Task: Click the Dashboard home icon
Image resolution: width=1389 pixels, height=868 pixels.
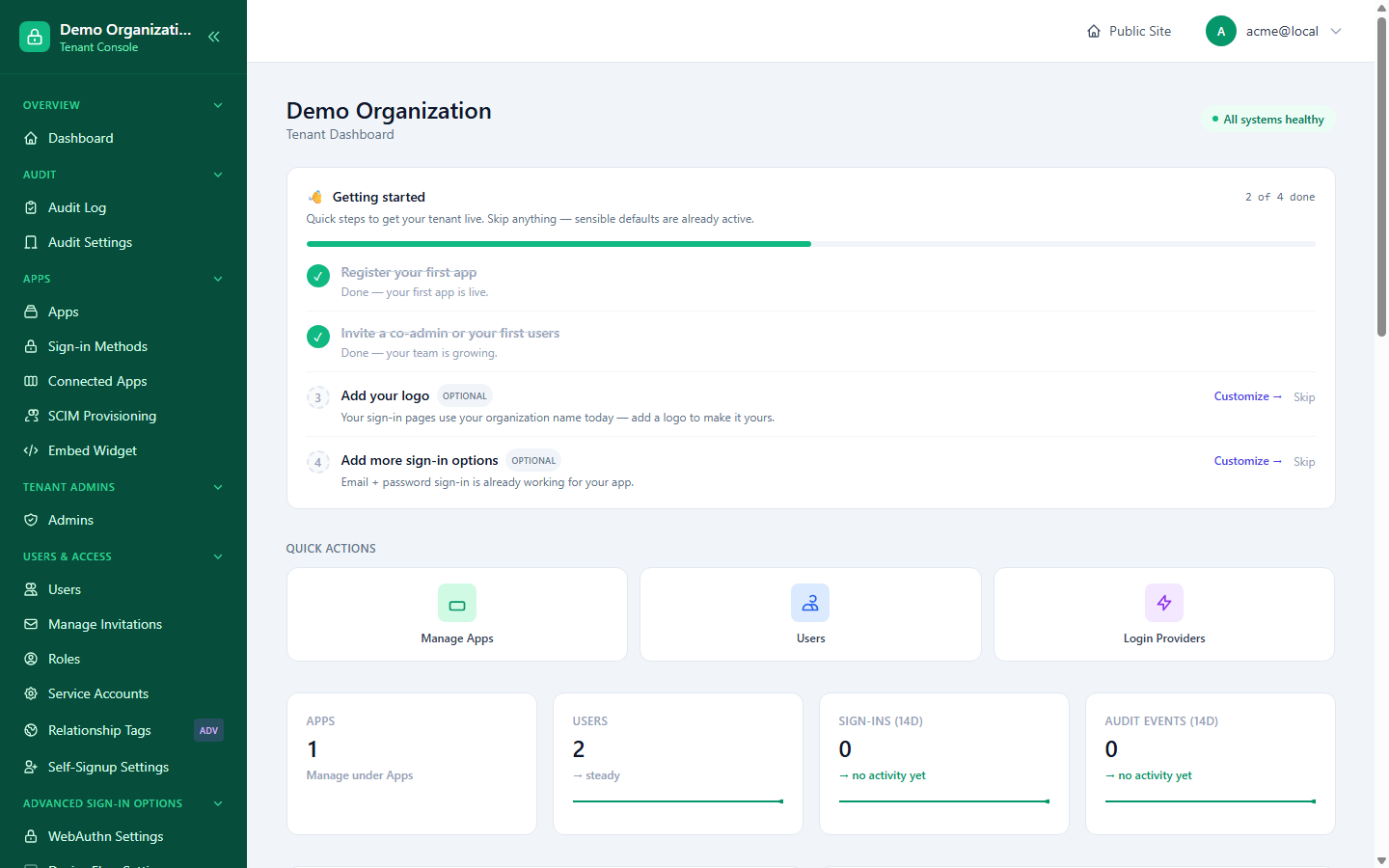Action: point(31,138)
